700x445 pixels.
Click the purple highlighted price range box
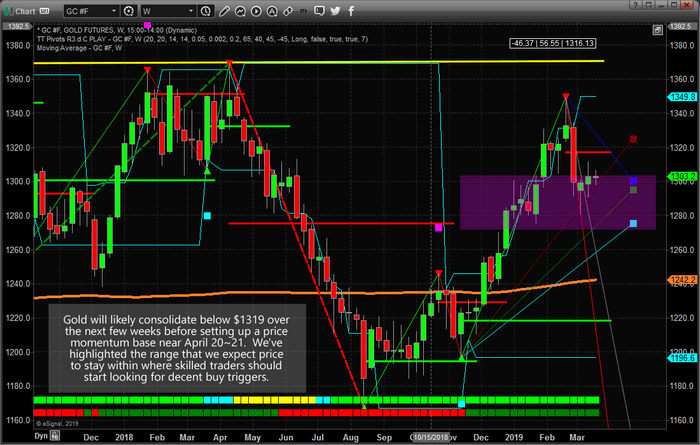(x=558, y=202)
